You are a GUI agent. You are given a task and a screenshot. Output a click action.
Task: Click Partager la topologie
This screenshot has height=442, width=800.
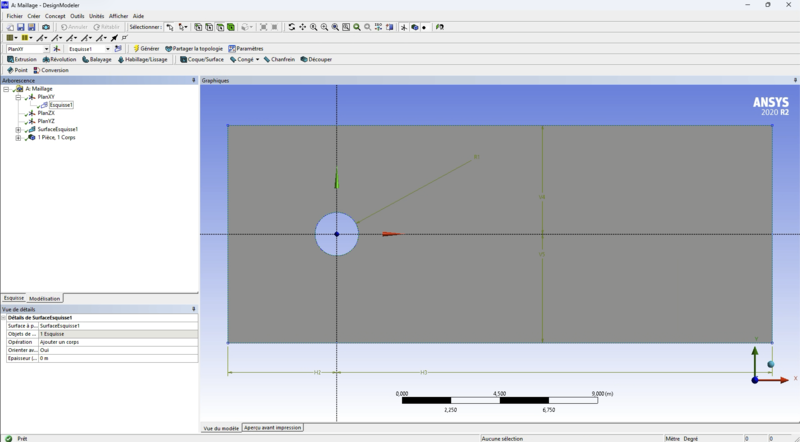pyautogui.click(x=194, y=49)
